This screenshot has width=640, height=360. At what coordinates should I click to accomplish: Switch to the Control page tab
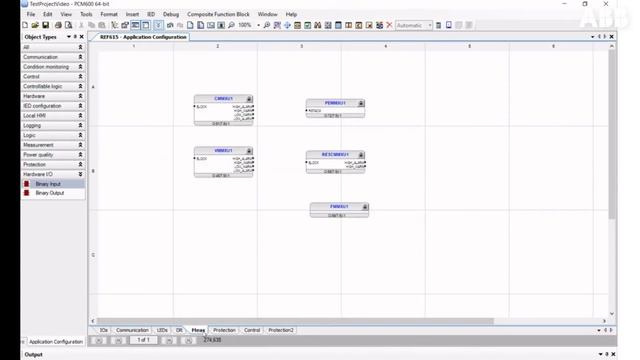pos(252,330)
